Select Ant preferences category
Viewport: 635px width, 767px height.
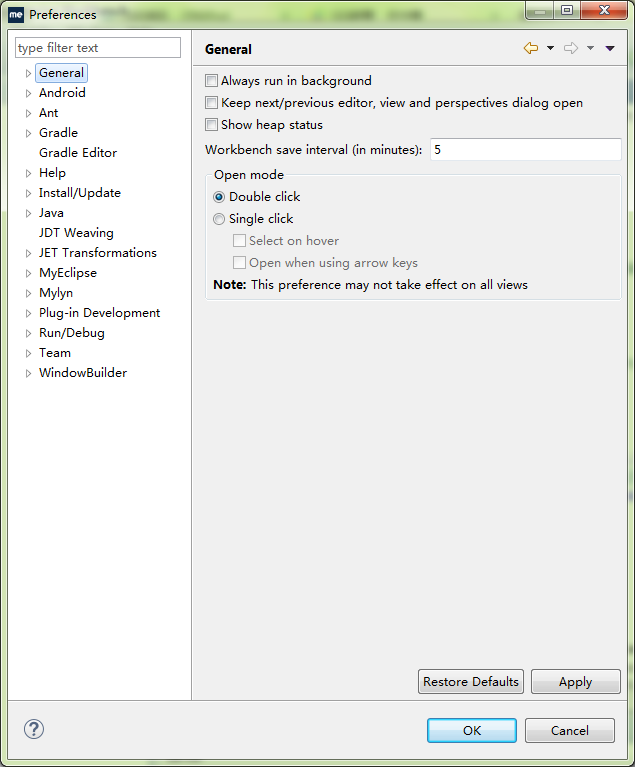(x=48, y=113)
